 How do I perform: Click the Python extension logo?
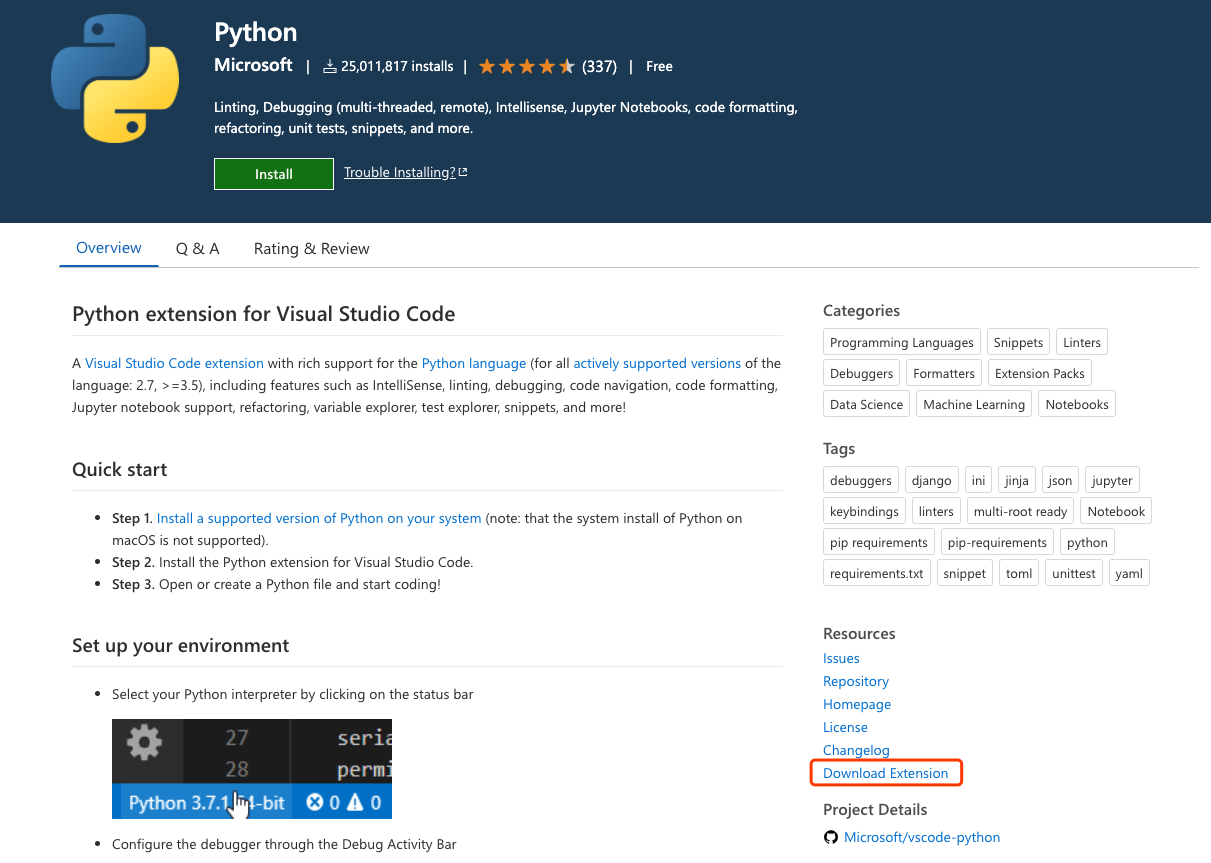point(114,76)
